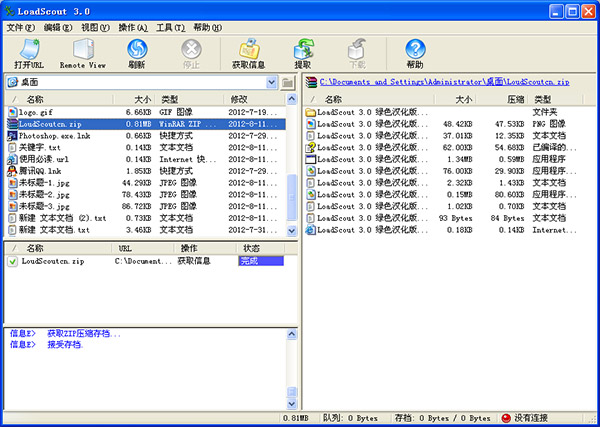Select 新建 文本文档 (2).txt file
The height and width of the screenshot is (427, 600).
tap(146, 218)
